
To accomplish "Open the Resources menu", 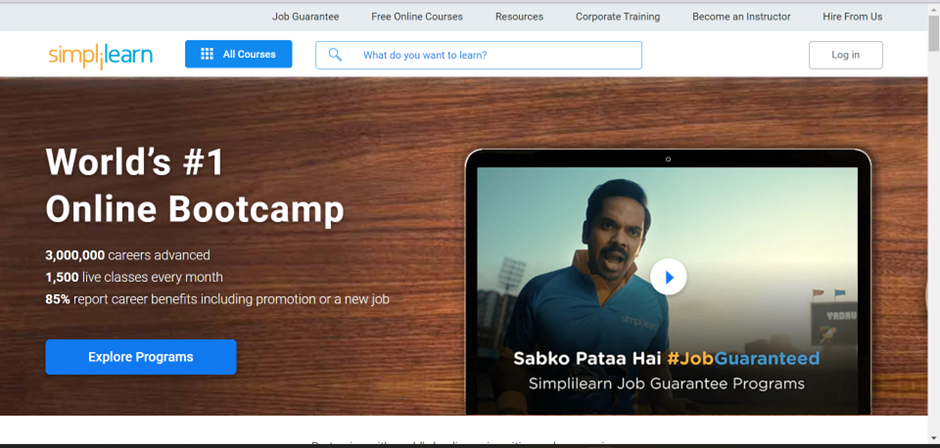I will [x=519, y=17].
